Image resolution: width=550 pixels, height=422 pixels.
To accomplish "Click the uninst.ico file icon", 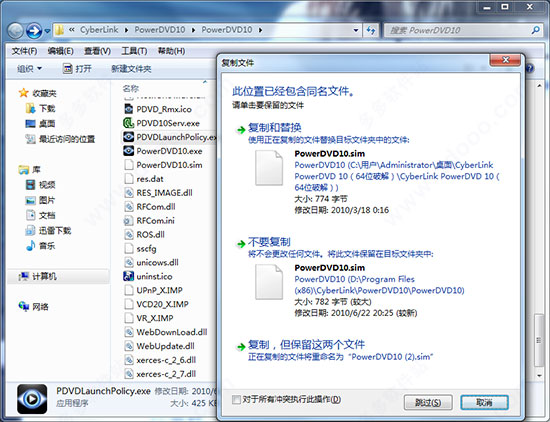I will pyautogui.click(x=128, y=276).
